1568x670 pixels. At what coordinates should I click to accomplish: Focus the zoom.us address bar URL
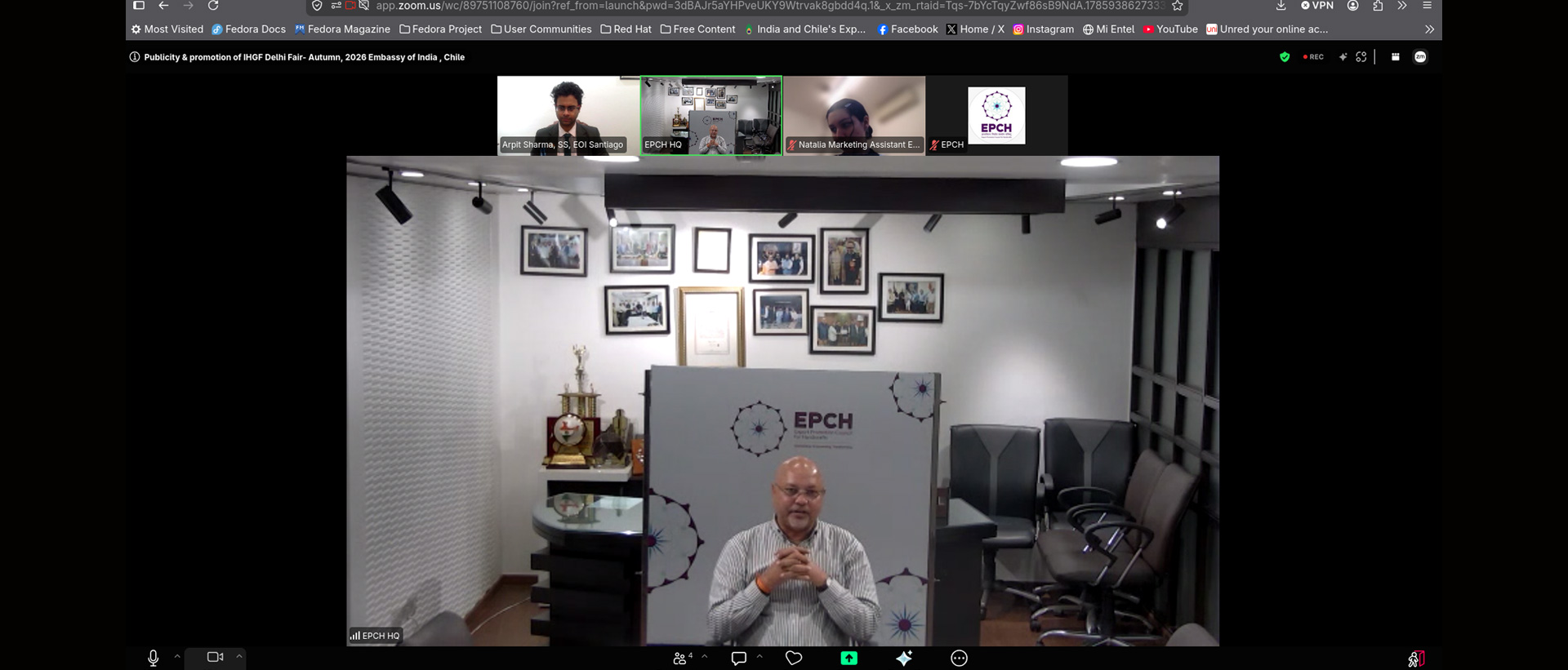click(x=769, y=6)
